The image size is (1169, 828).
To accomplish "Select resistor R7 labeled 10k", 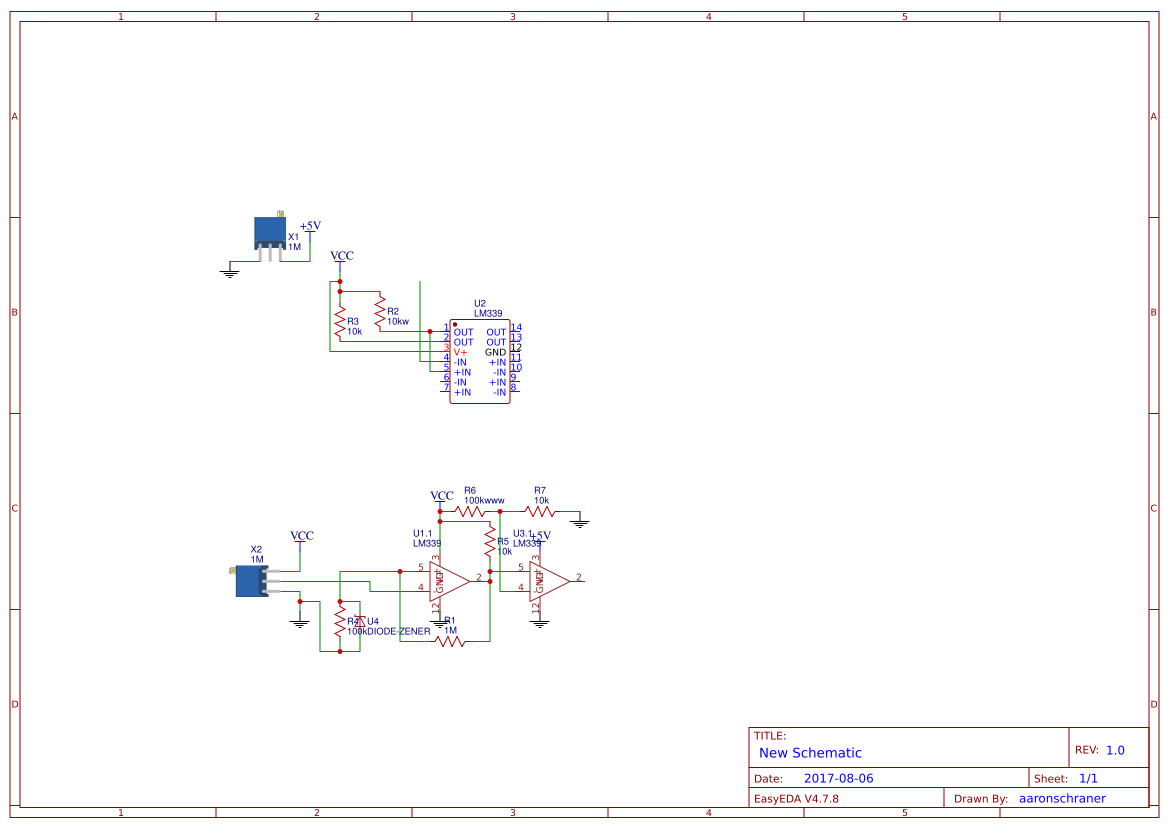I will pos(539,511).
